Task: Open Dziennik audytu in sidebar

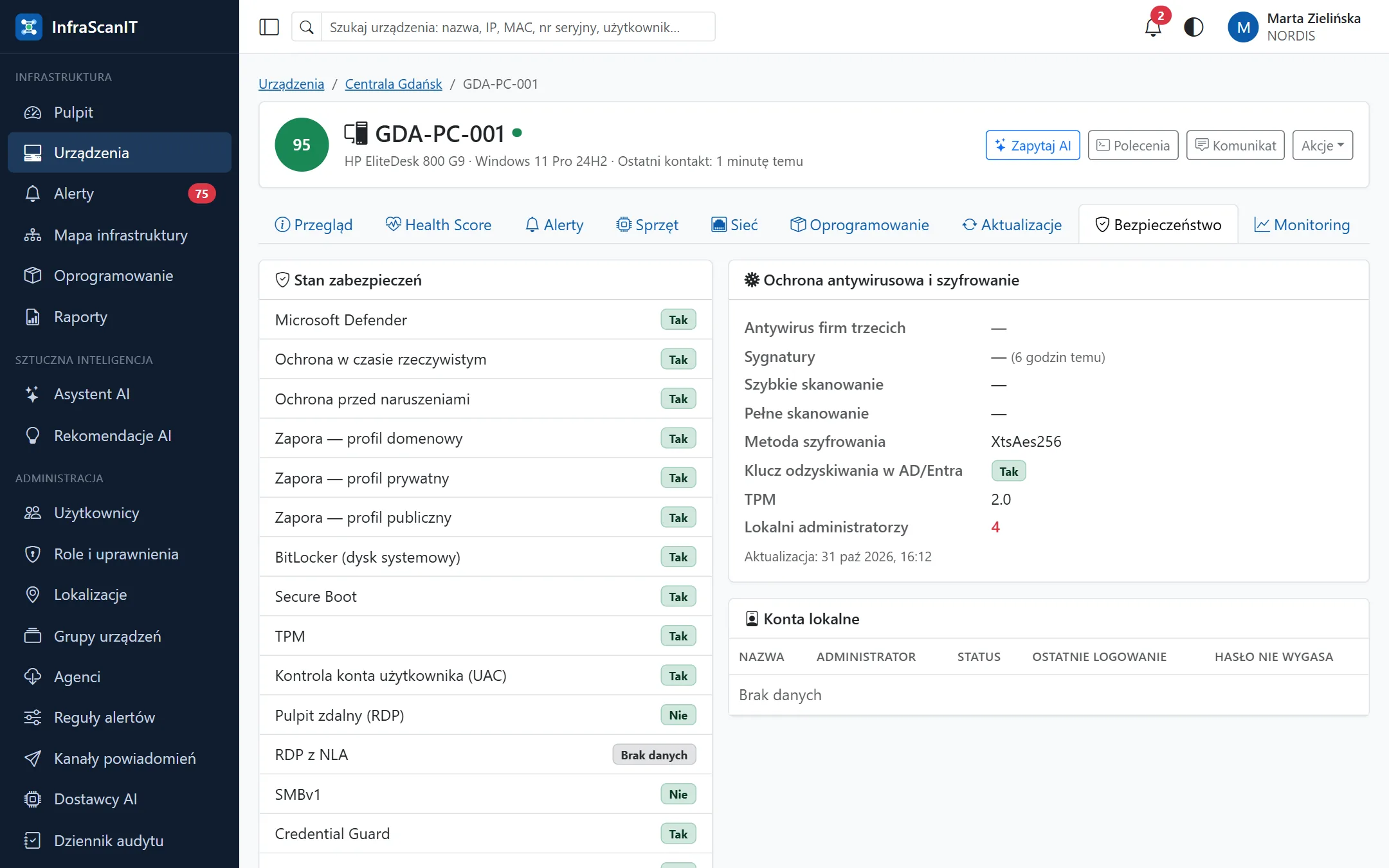Action: tap(120, 840)
